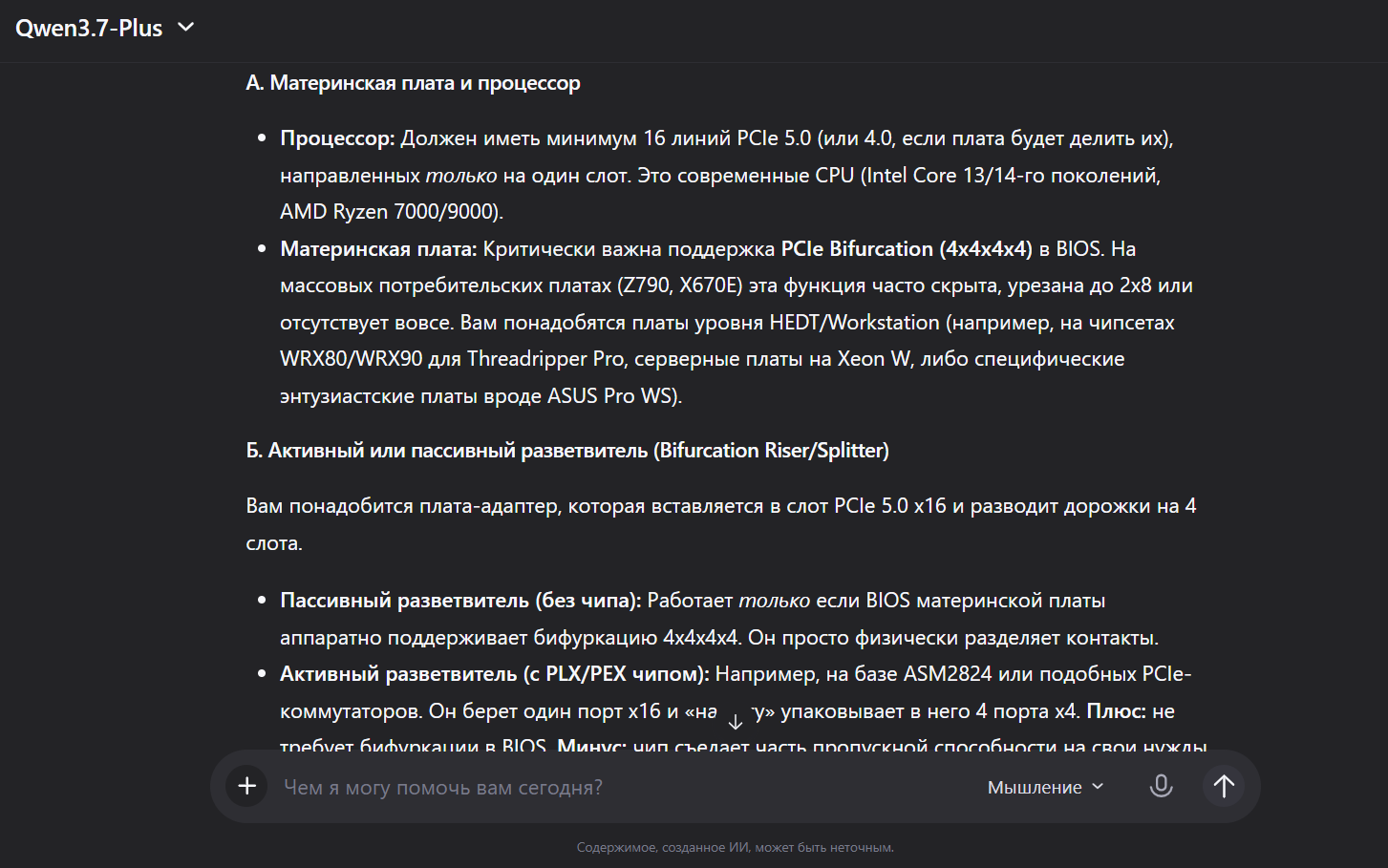
Task: Click the plus attachment icon
Action: click(246, 786)
